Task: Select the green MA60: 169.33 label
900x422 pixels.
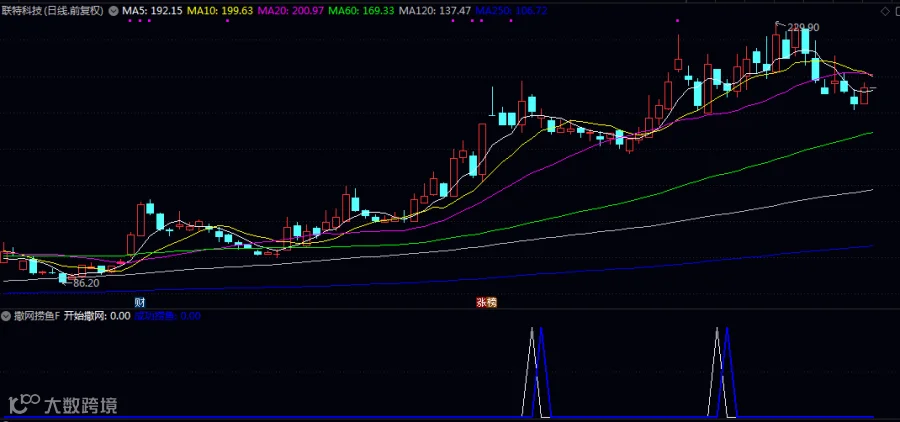Action: pos(362,10)
